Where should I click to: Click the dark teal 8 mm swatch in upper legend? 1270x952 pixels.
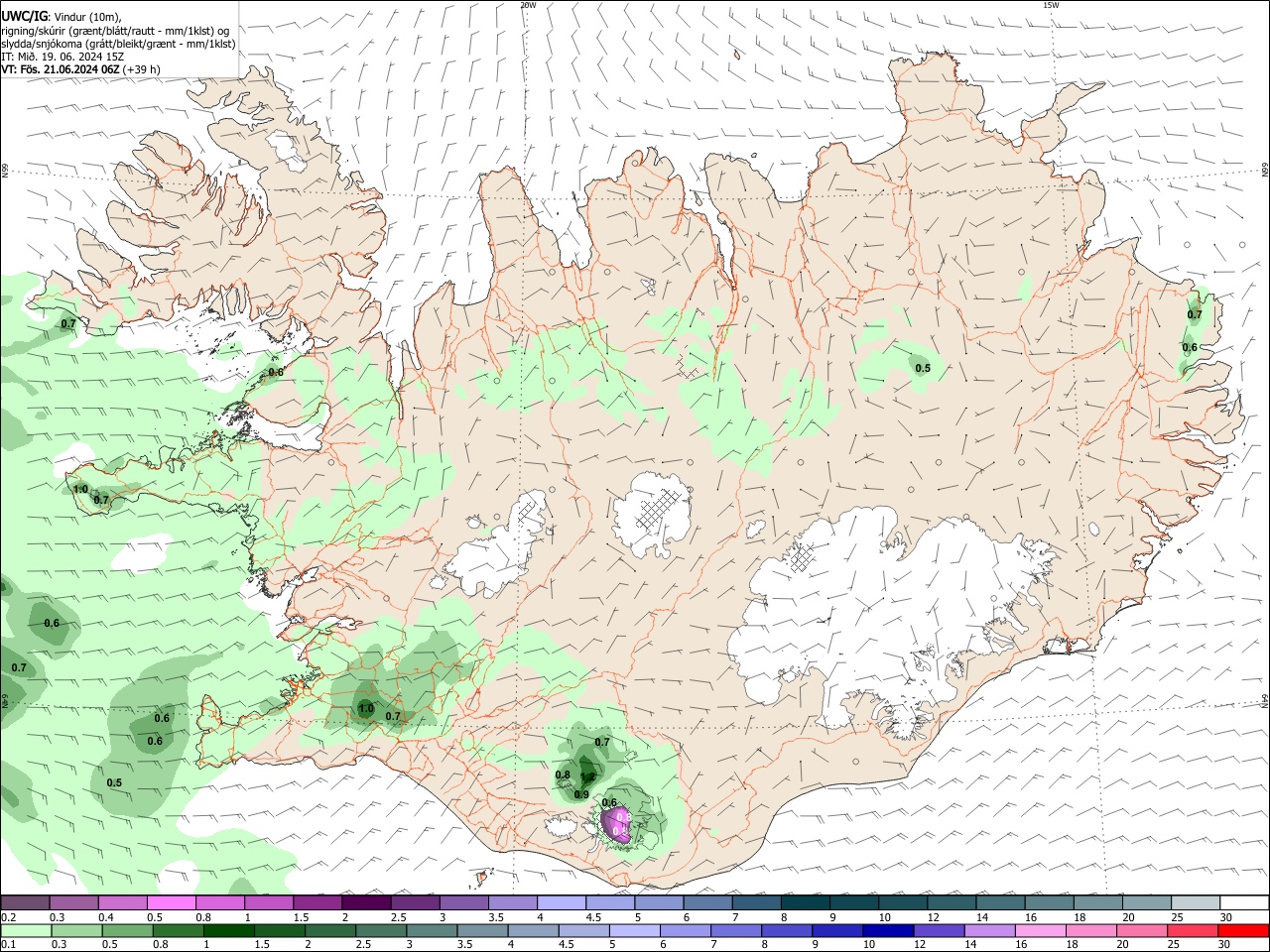[806, 902]
